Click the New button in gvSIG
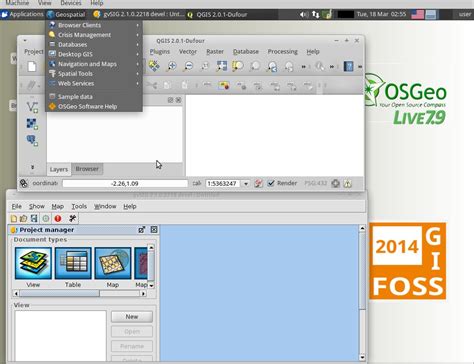 pos(132,317)
